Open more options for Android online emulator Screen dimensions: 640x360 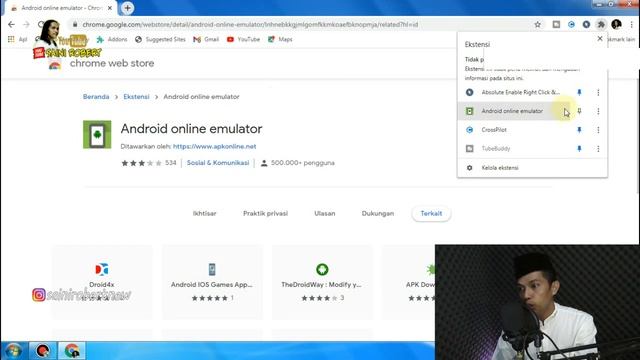pos(598,111)
